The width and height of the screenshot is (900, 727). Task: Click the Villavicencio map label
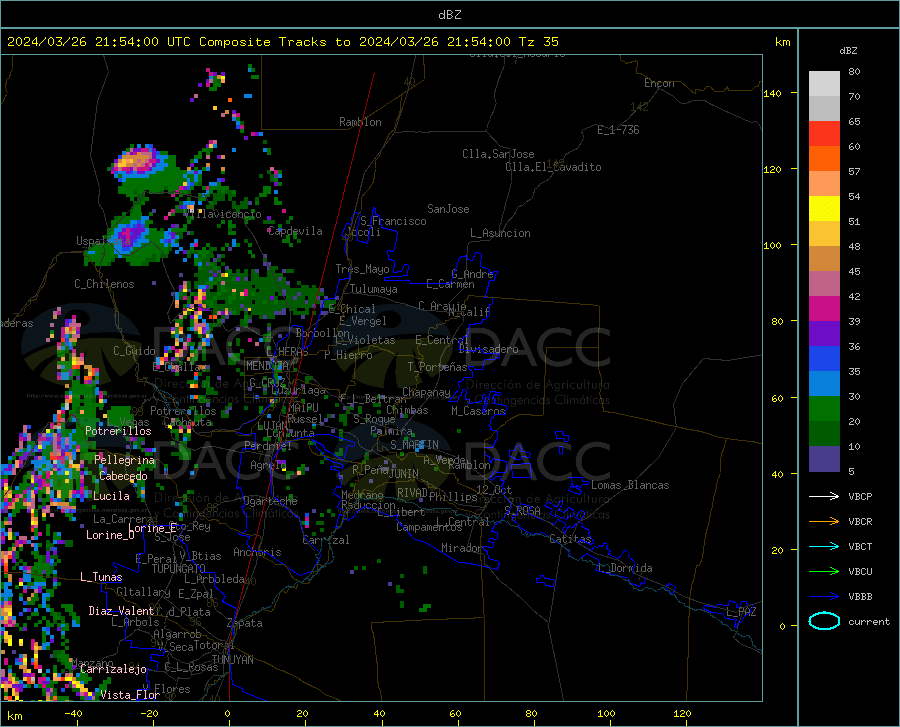223,214
